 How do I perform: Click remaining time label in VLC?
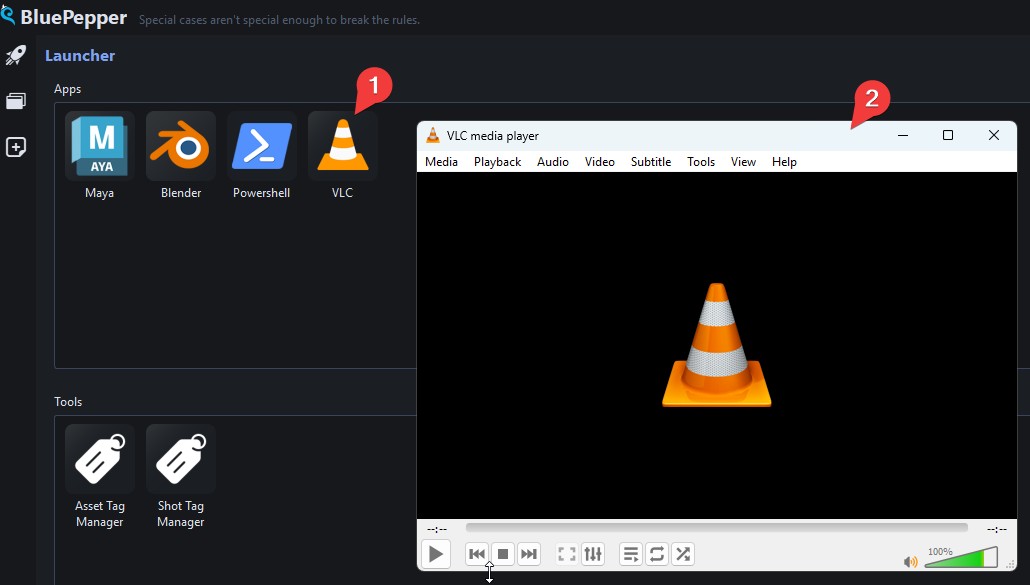tap(996, 529)
